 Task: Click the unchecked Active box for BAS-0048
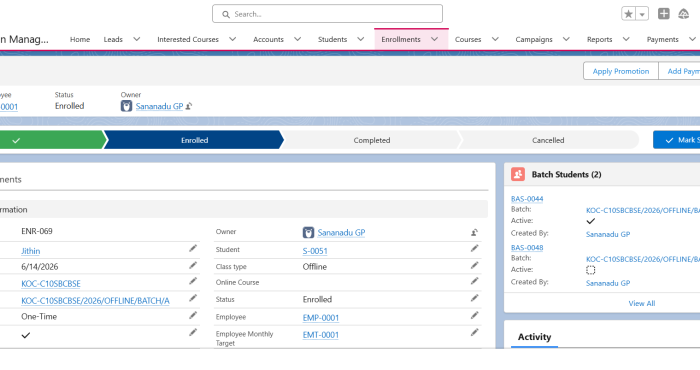pos(591,270)
